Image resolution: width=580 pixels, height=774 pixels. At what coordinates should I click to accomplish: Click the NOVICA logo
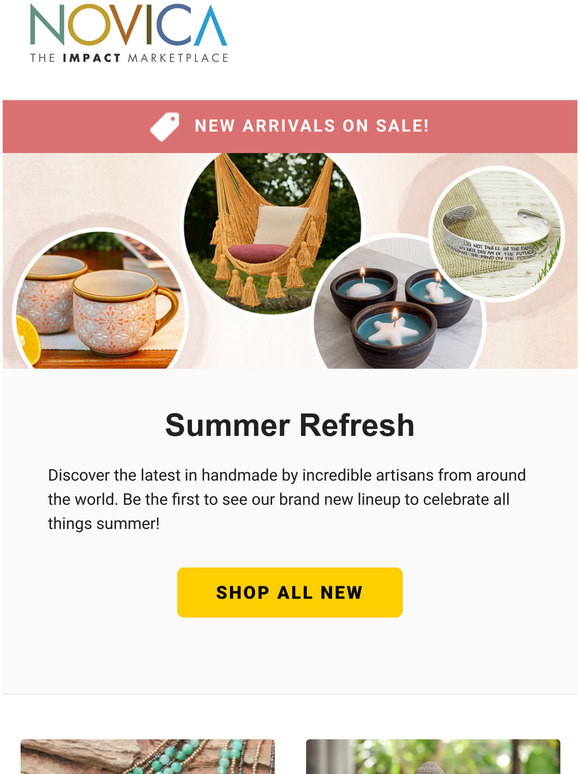128,34
